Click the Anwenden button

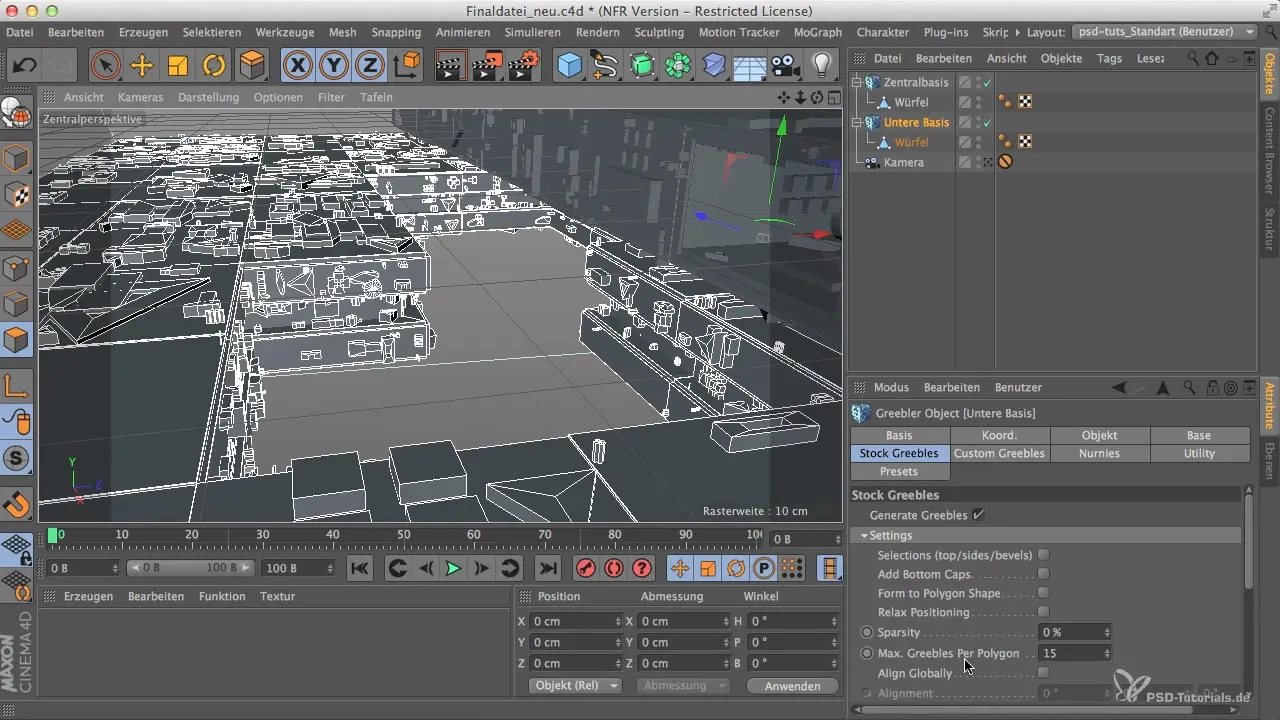click(792, 686)
